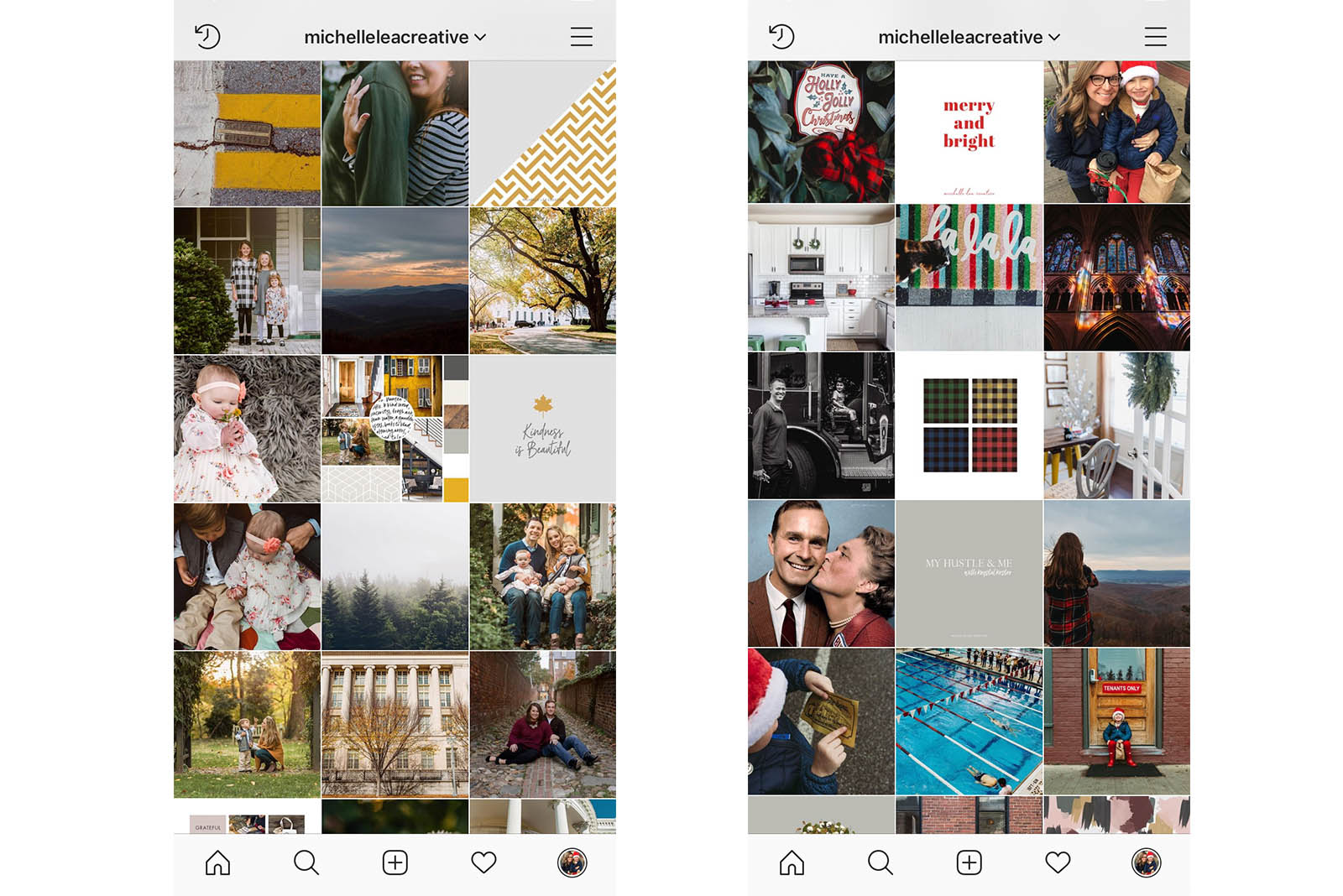
Task: Open toddler and baby sitting photo
Action: (247, 576)
